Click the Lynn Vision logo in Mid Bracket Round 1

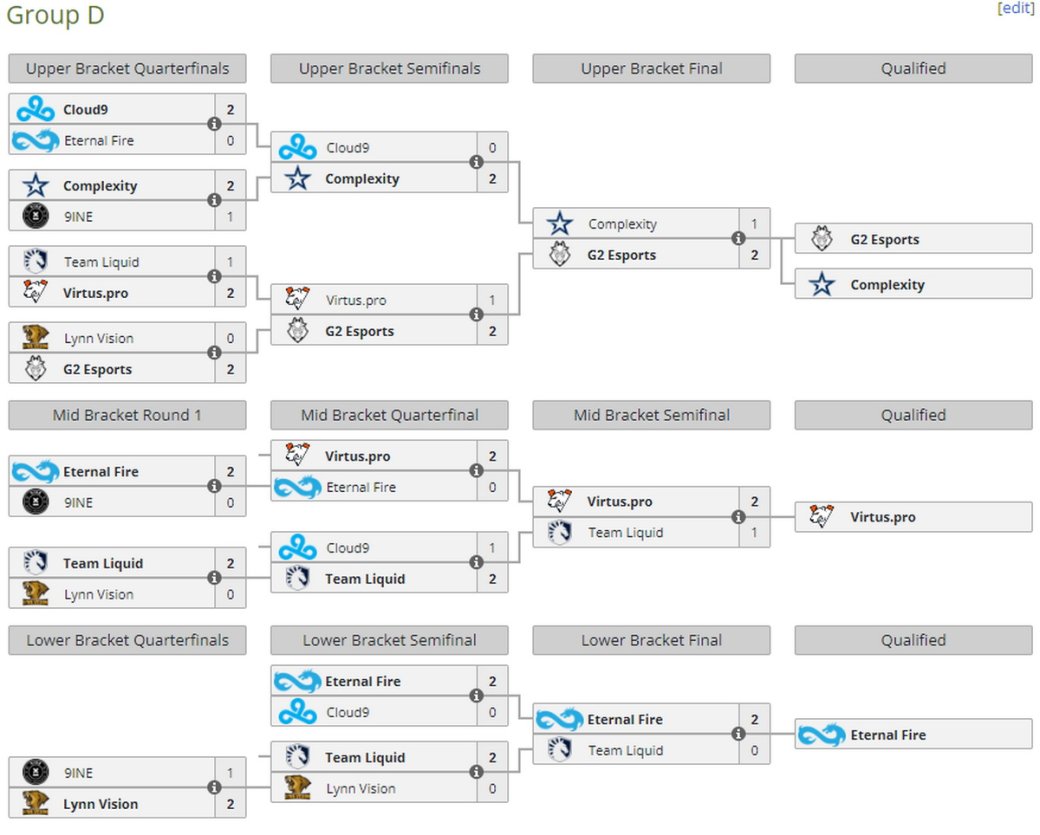click(x=35, y=594)
